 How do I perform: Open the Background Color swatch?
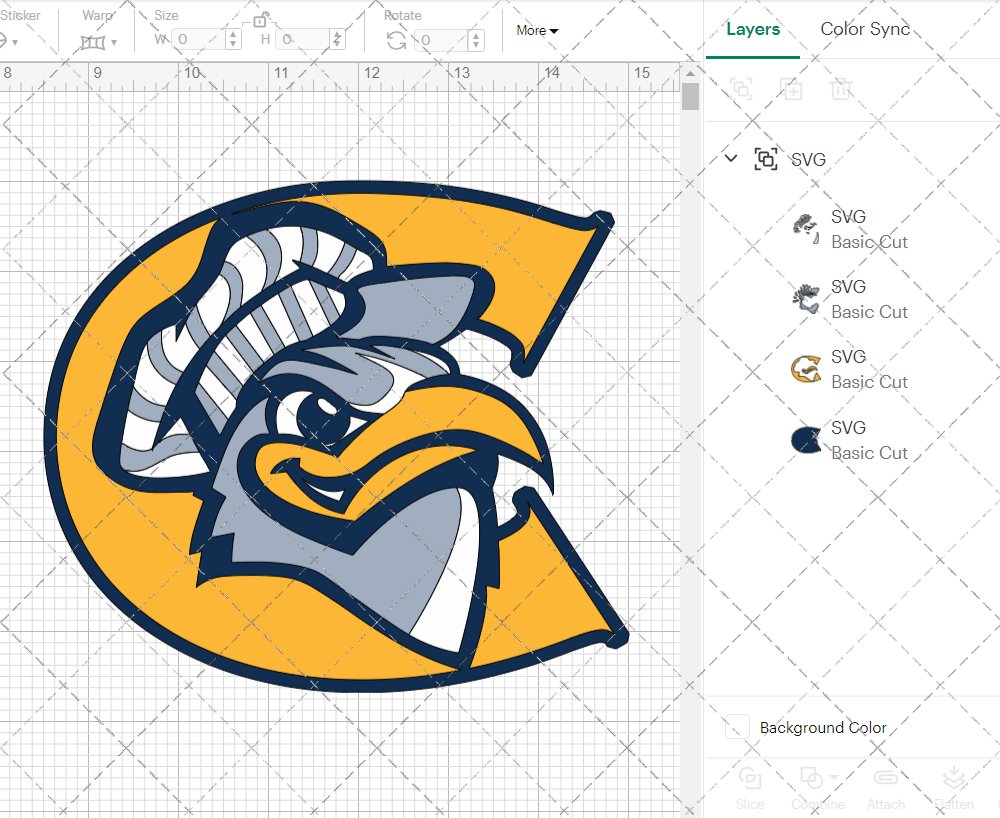pos(736,727)
